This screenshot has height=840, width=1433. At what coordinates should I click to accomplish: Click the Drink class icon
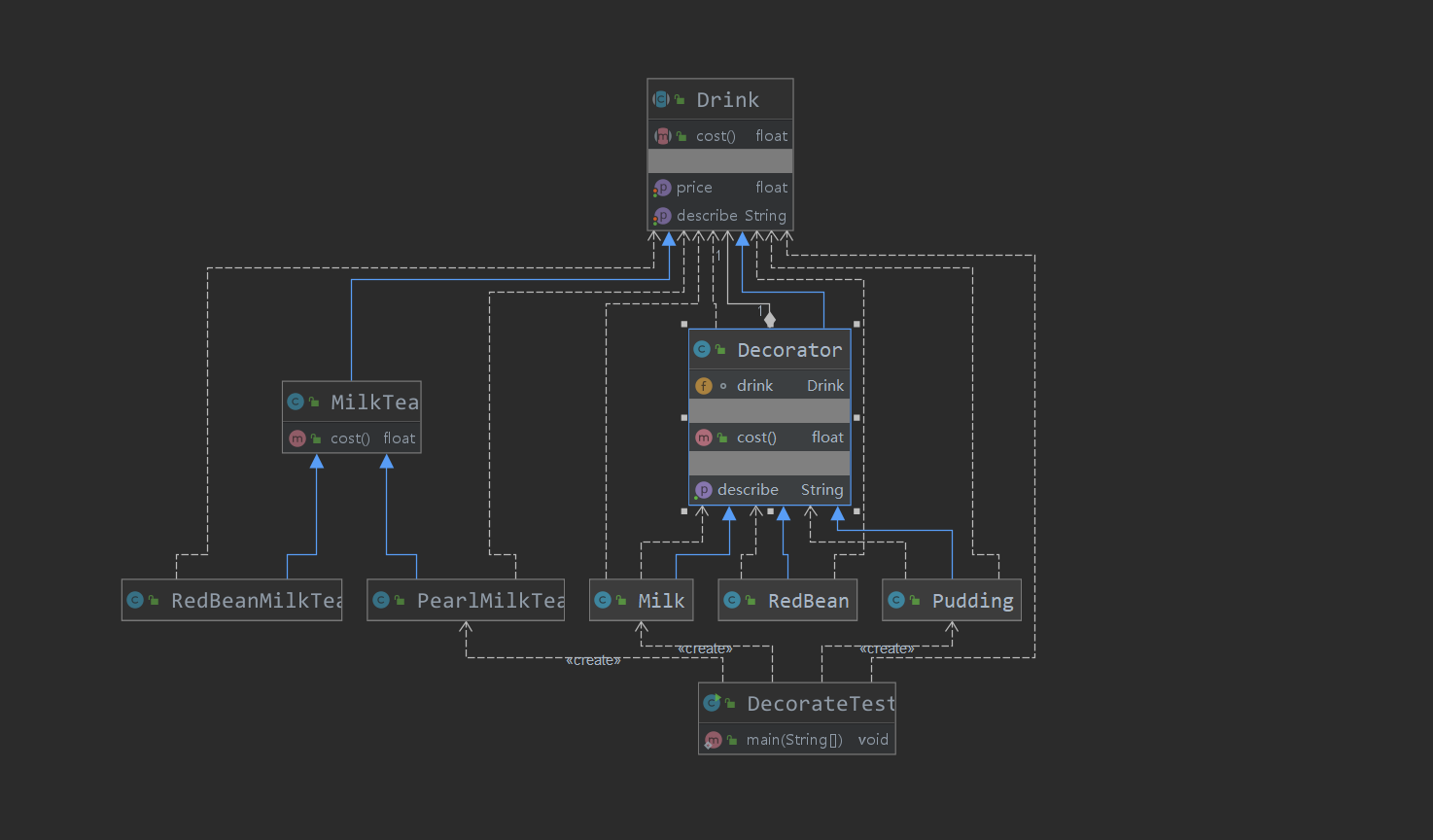(661, 99)
